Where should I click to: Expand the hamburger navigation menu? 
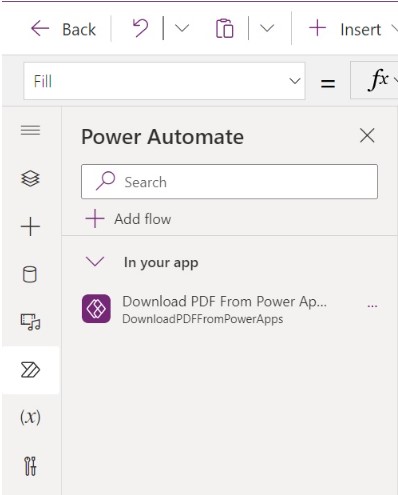point(30,130)
